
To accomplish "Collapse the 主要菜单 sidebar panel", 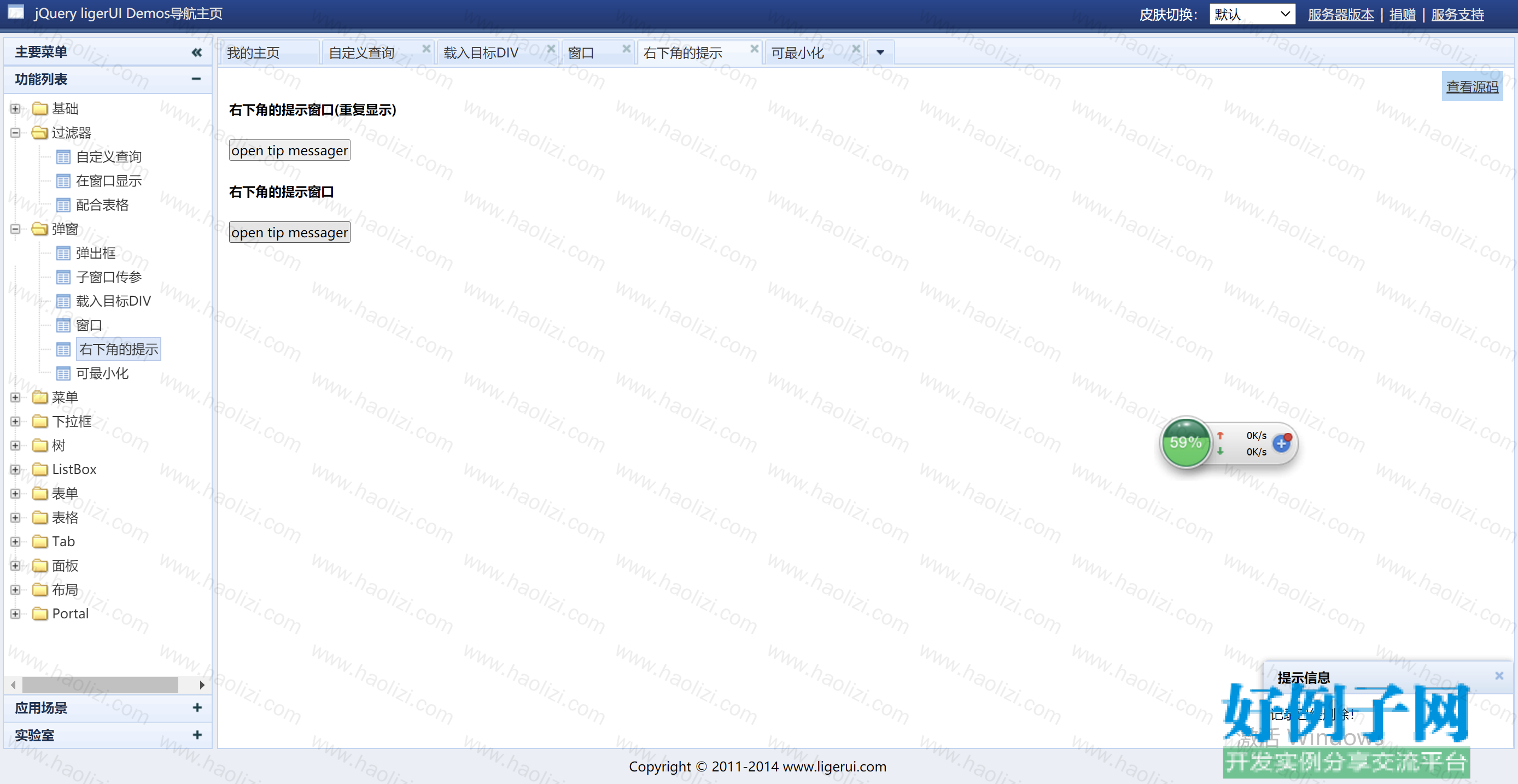I will (196, 52).
